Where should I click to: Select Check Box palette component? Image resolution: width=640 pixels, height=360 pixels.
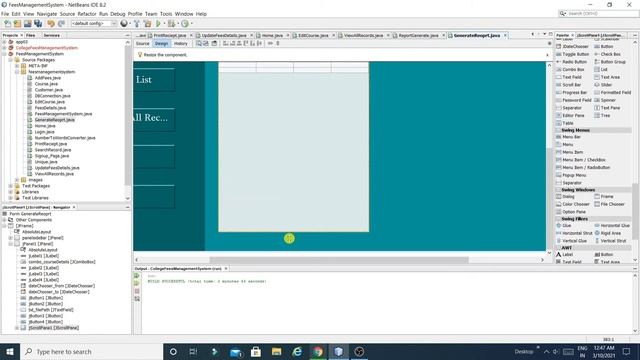pos(607,54)
